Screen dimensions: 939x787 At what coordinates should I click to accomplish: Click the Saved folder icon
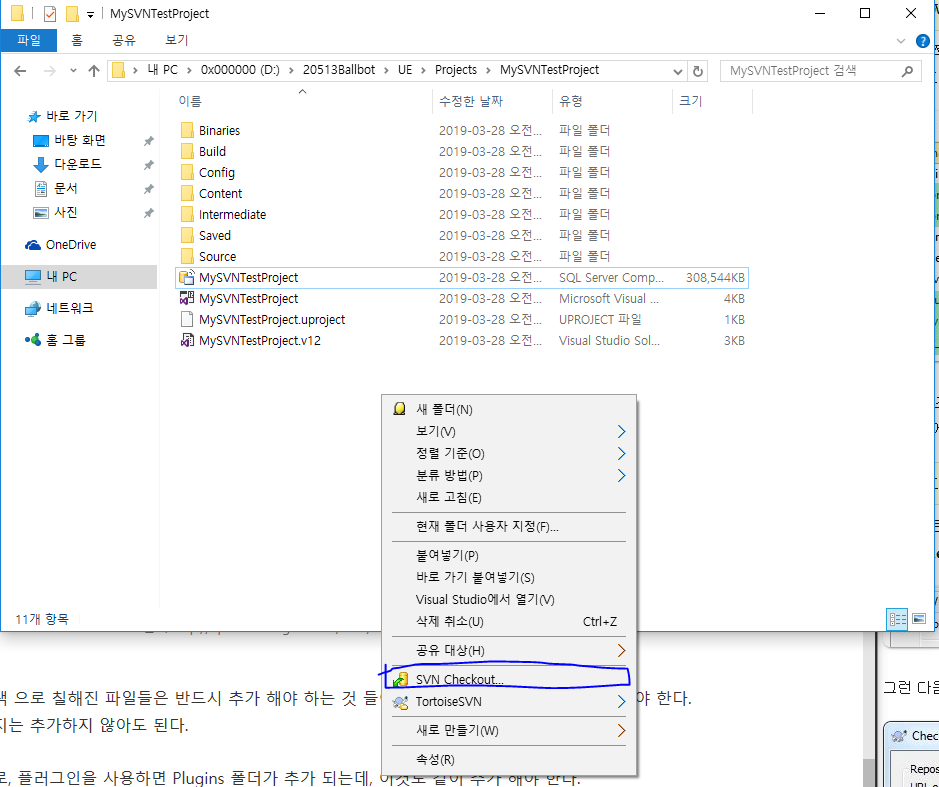(187, 235)
